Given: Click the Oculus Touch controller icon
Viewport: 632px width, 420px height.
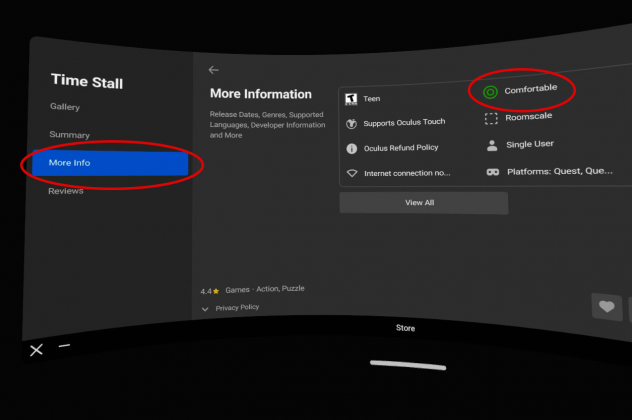Looking at the screenshot, I should (351, 124).
